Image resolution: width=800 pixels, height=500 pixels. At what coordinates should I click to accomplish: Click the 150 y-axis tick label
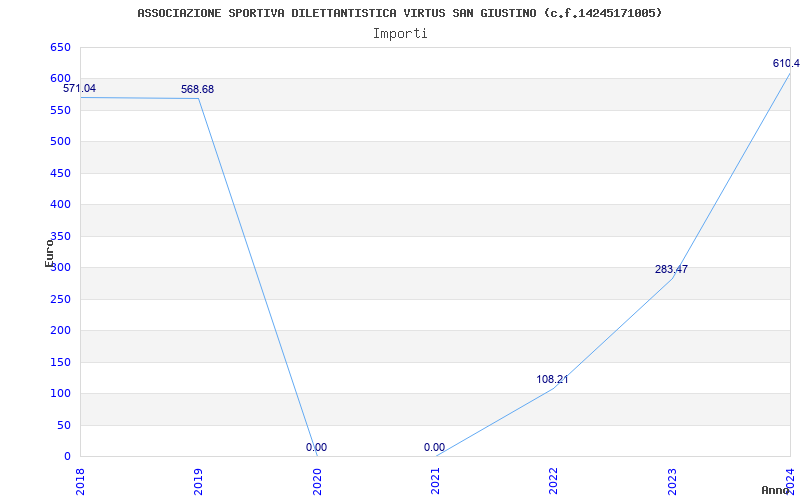[x=60, y=362]
